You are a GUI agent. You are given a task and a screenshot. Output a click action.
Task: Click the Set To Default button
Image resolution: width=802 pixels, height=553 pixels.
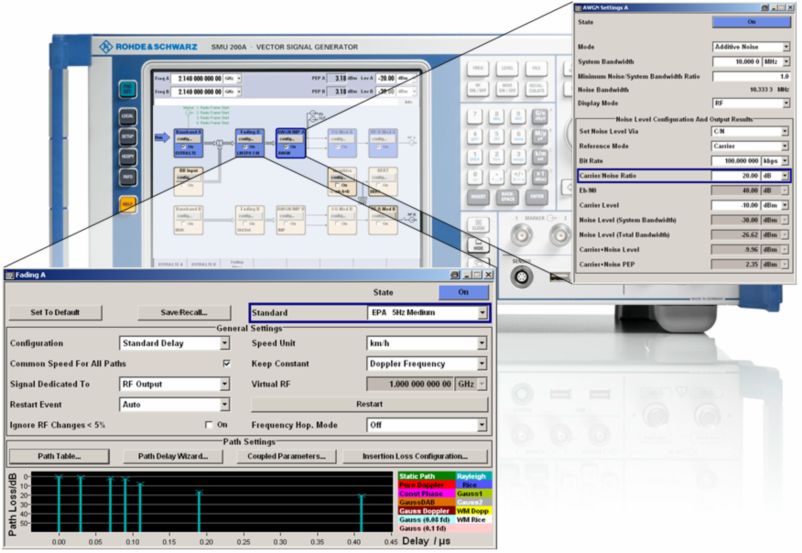click(55, 313)
